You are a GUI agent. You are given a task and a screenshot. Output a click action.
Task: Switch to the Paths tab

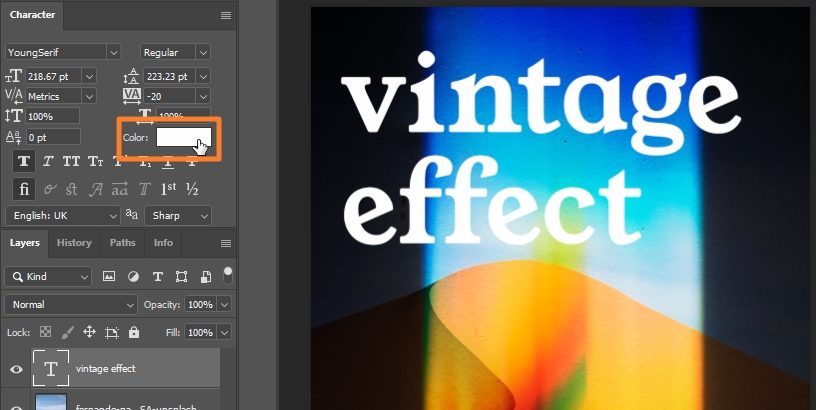click(x=122, y=242)
